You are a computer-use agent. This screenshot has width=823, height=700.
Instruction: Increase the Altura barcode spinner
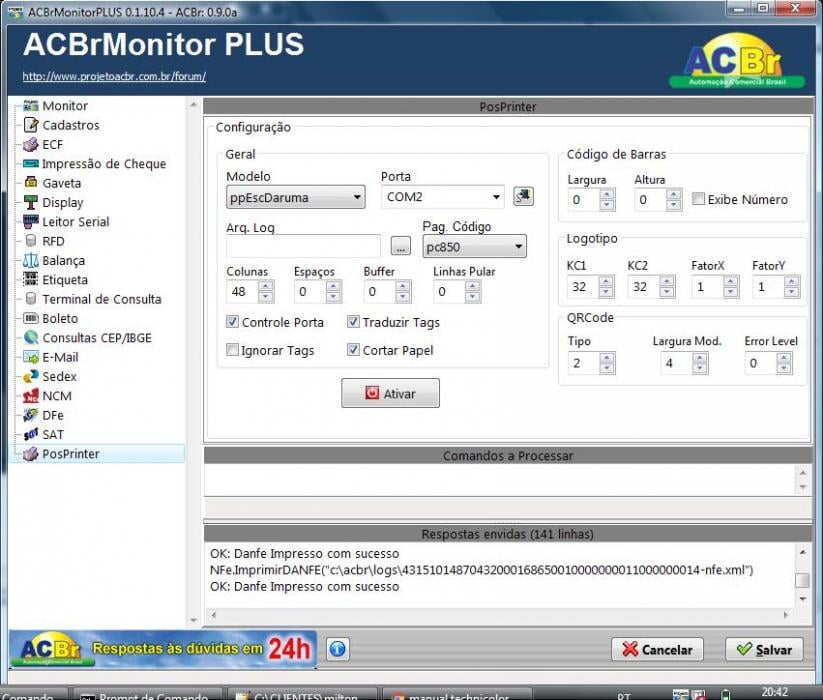click(x=673, y=194)
